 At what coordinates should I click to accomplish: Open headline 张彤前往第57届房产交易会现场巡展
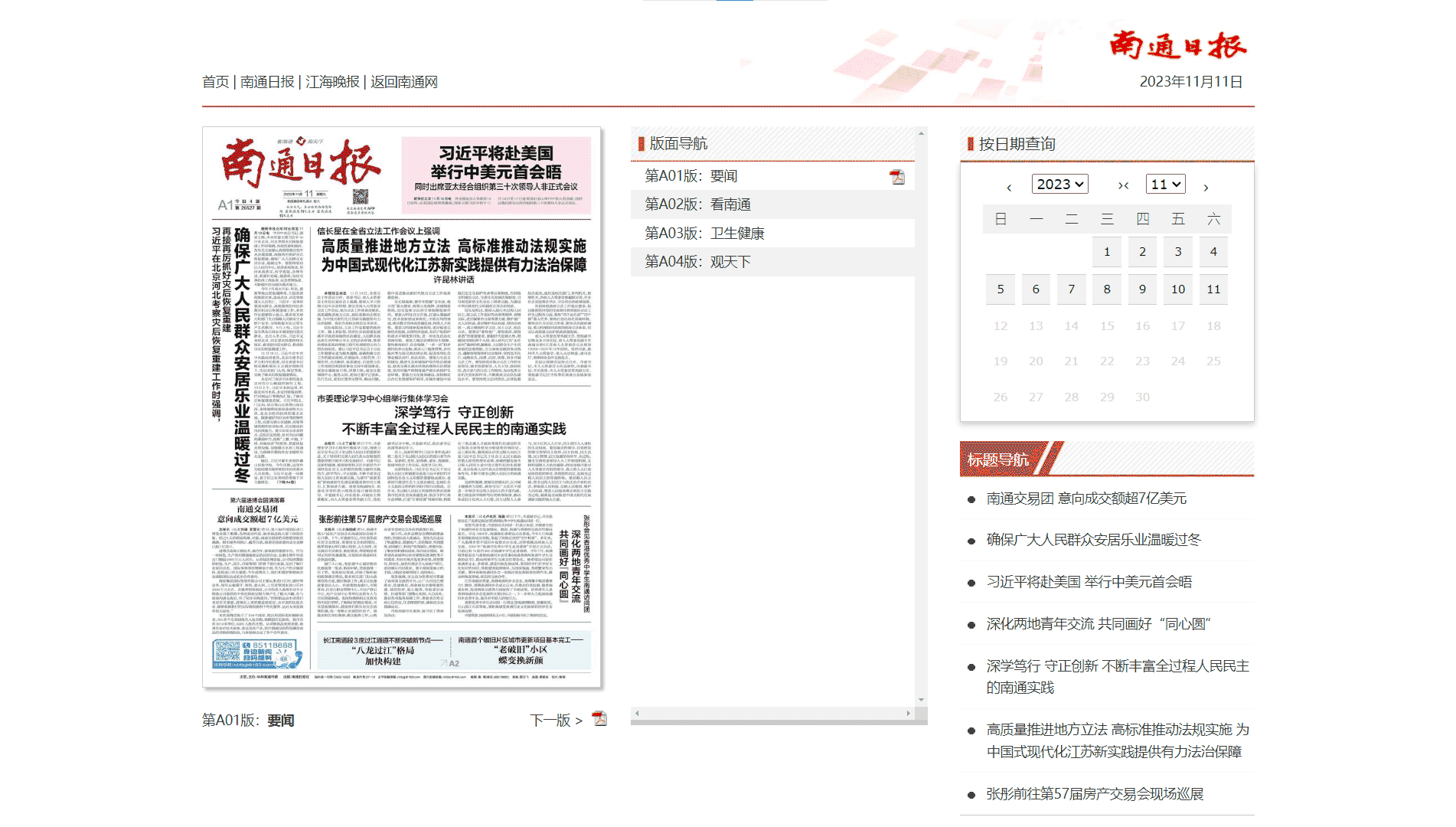click(x=1095, y=794)
